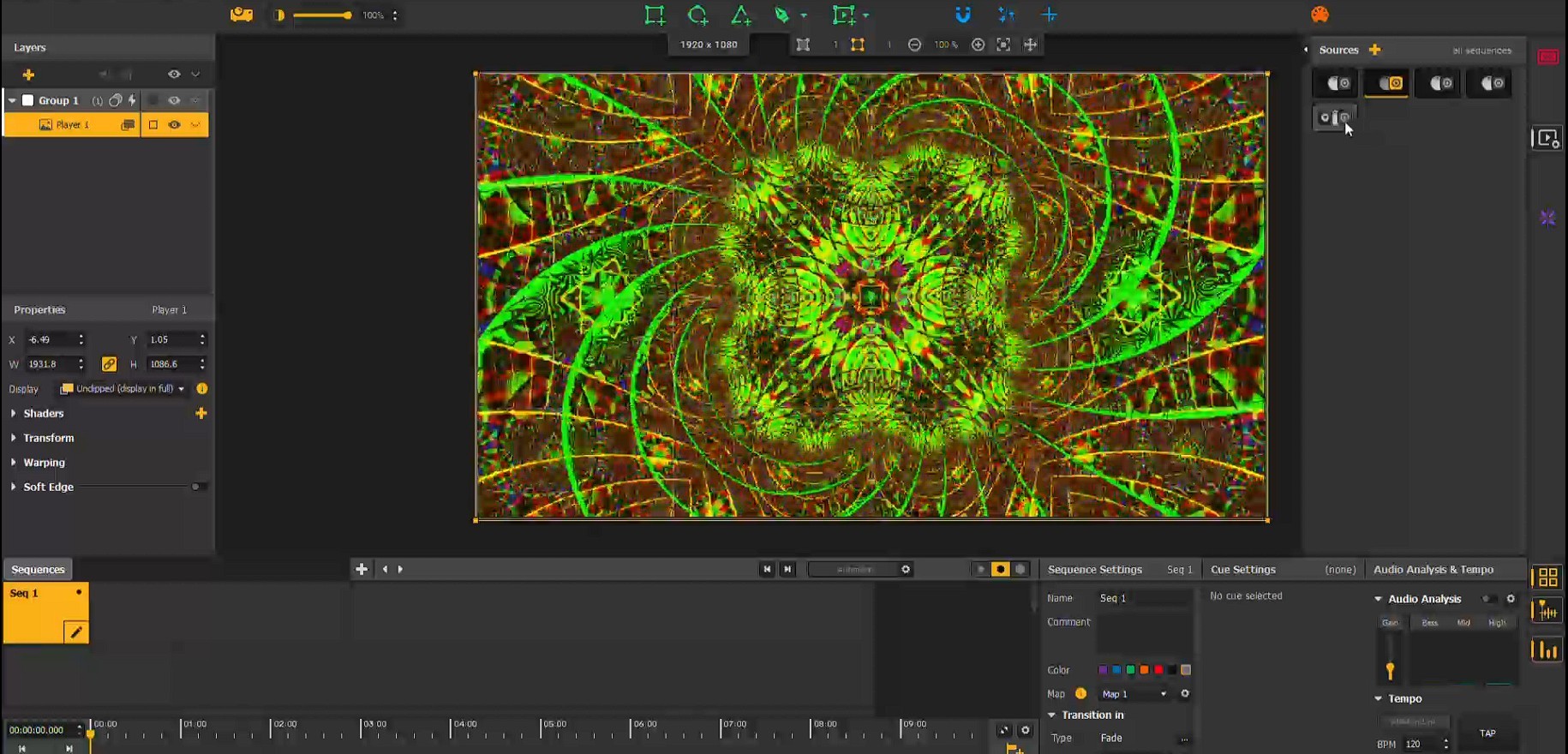Add a shader with the plus icon
This screenshot has height=754, width=1568.
click(x=201, y=413)
